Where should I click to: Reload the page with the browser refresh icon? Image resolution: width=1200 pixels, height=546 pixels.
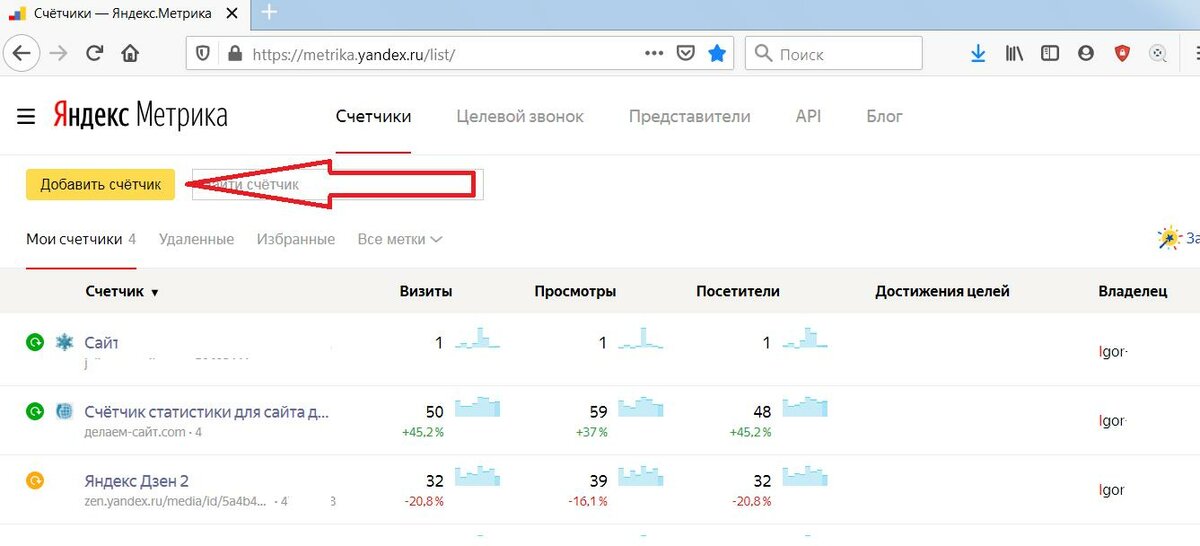pyautogui.click(x=94, y=54)
